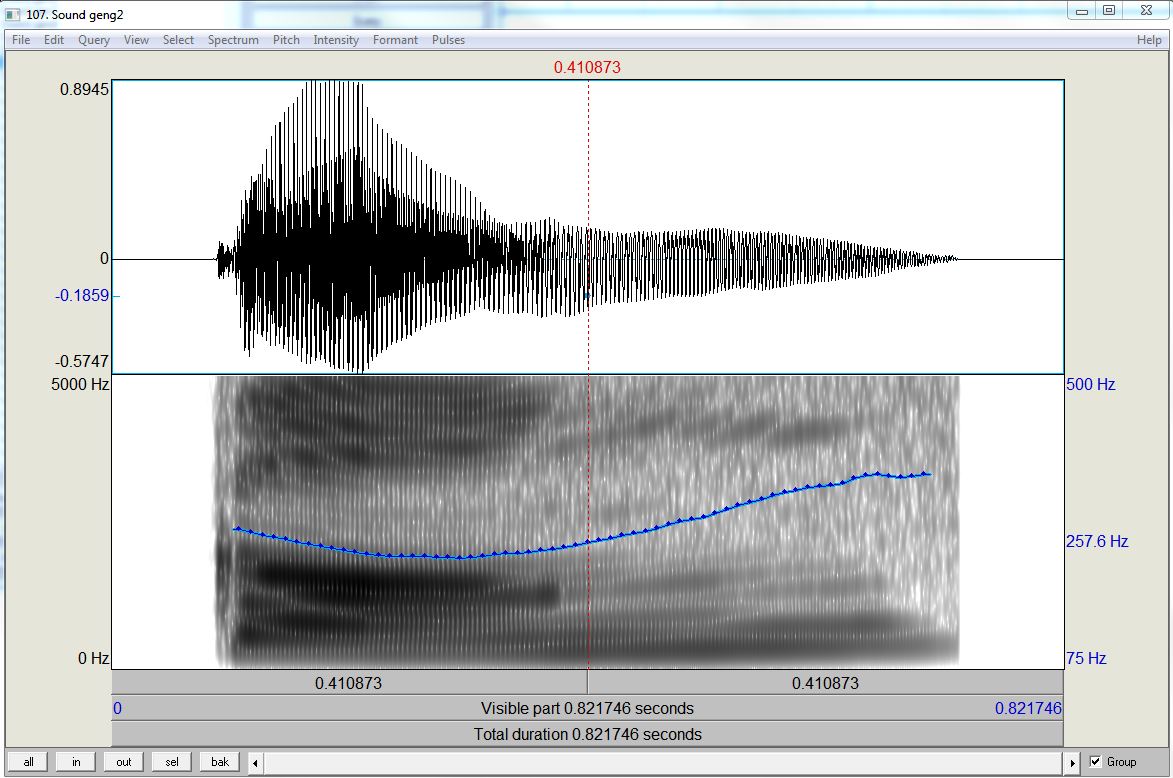Click the 0.8945 amplitude maximum label
The height and width of the screenshot is (778, 1173).
[x=85, y=90]
